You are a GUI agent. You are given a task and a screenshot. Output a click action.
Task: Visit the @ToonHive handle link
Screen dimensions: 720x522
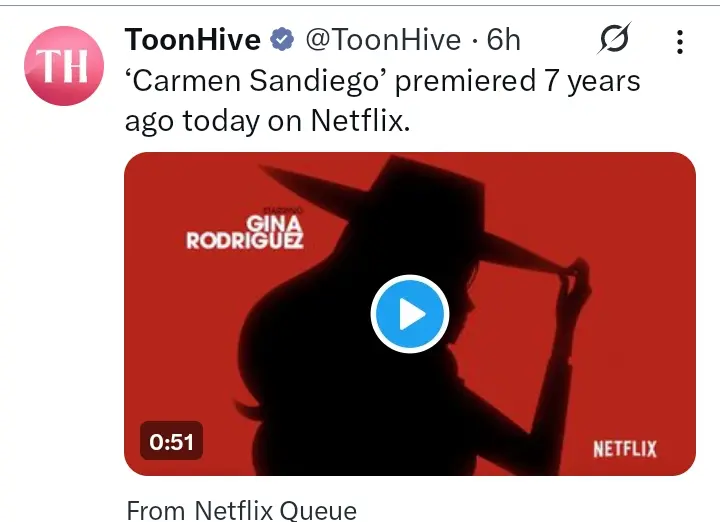(x=383, y=39)
